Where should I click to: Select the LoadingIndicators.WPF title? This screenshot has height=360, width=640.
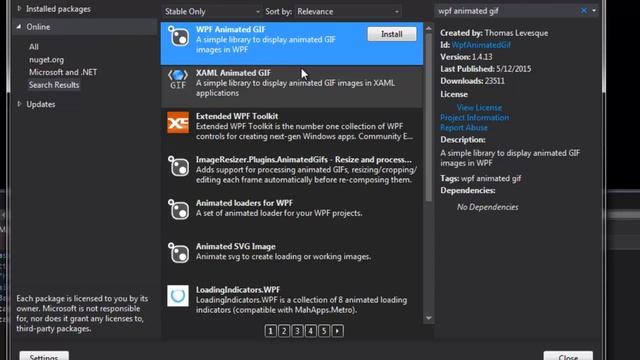pyautogui.click(x=238, y=289)
